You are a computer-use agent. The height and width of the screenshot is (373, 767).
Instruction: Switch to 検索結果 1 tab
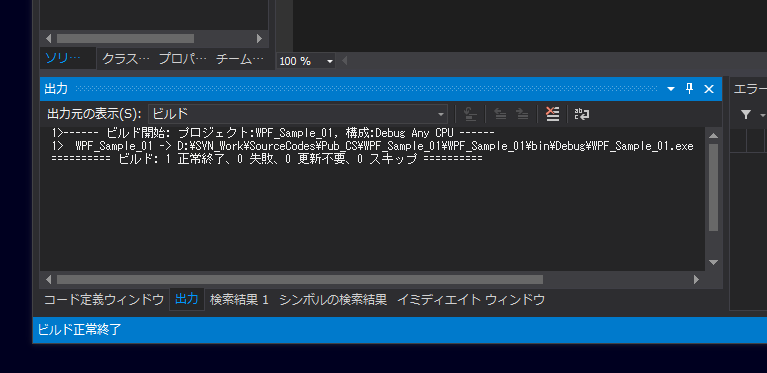[x=239, y=300]
